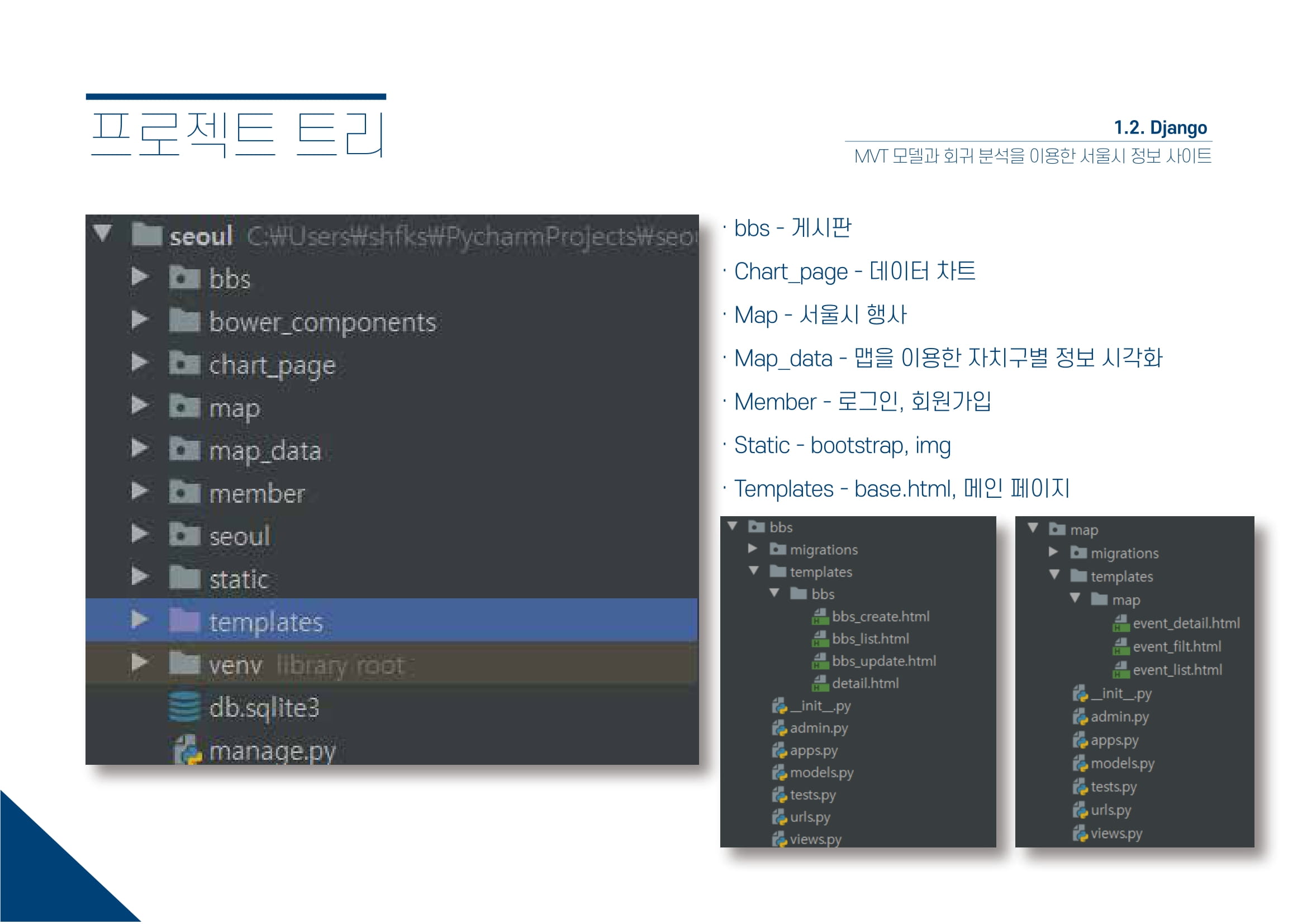Click the detail.html file icon
Screen dimensions: 1307x924
(x=820, y=683)
